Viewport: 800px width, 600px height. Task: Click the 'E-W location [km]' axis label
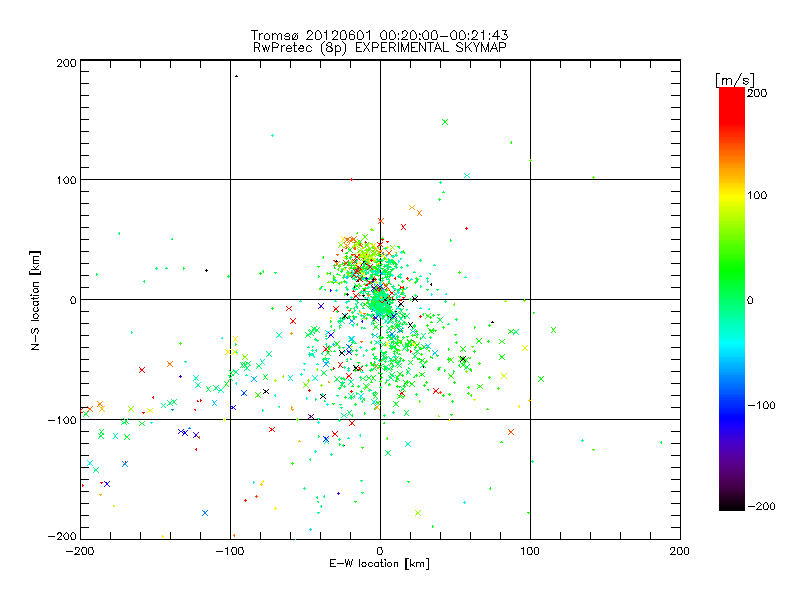379,564
